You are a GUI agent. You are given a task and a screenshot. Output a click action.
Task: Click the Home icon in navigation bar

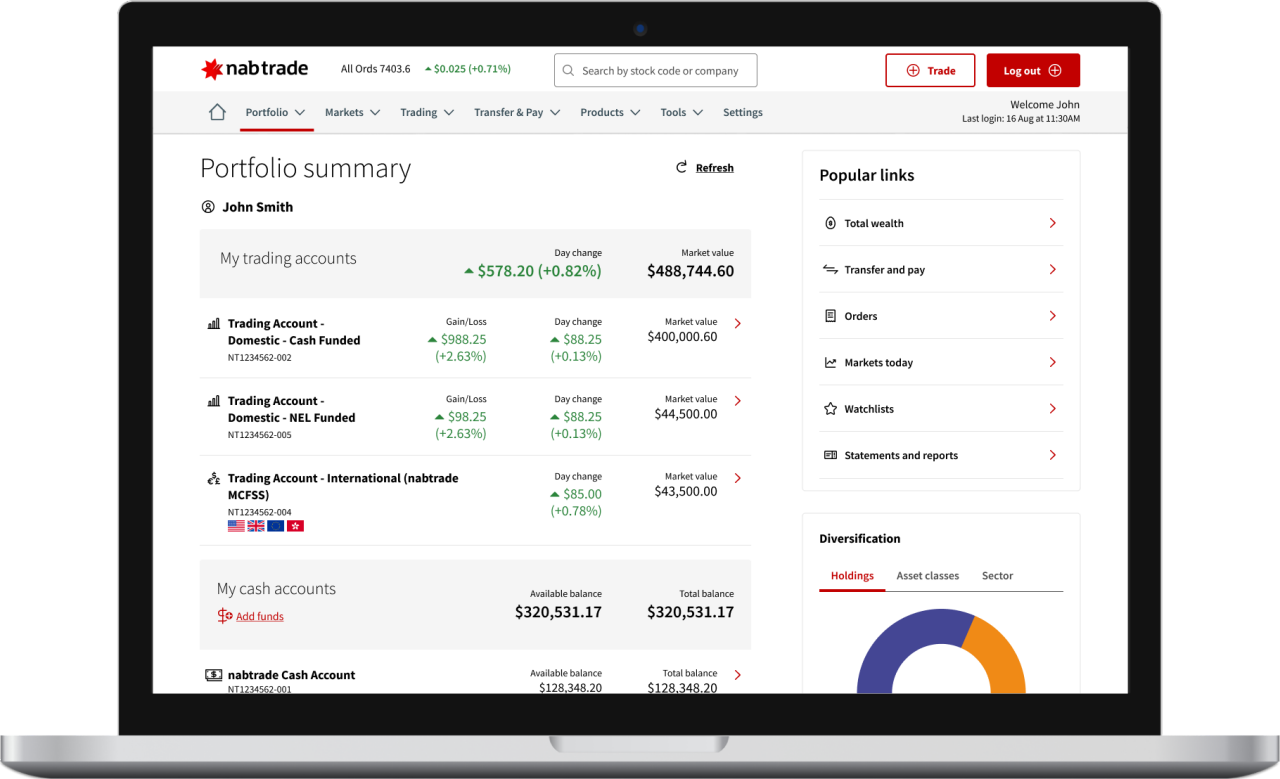pyautogui.click(x=217, y=113)
